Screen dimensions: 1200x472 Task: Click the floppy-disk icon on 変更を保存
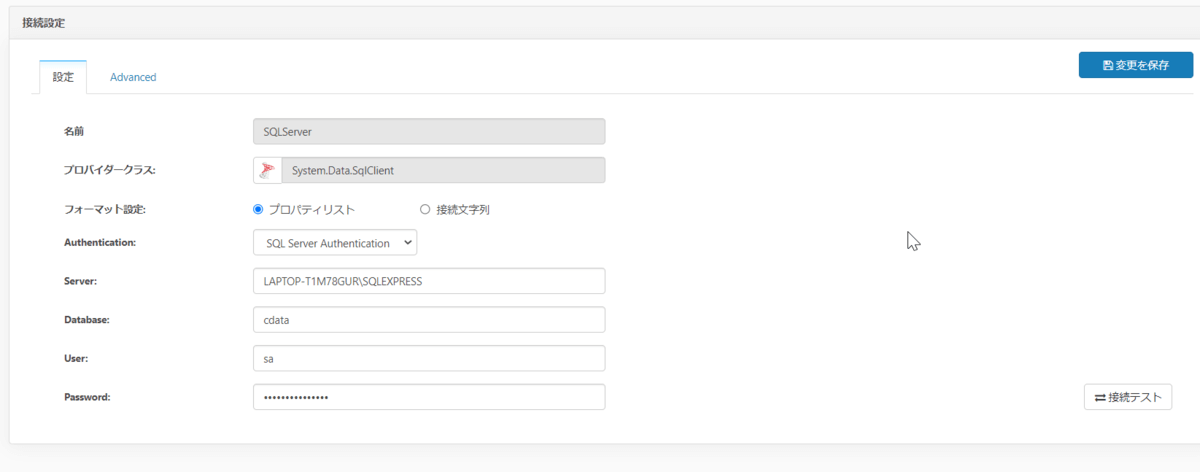tap(1108, 66)
